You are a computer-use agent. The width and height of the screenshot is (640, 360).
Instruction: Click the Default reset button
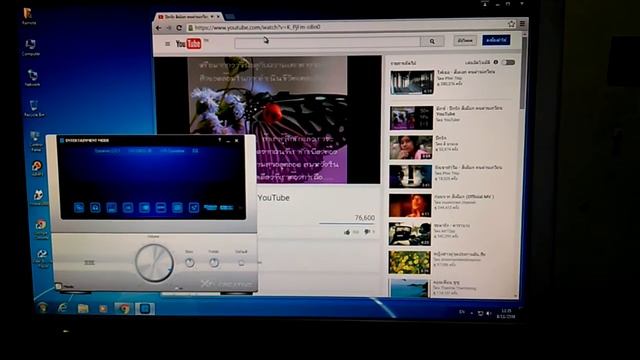[x=241, y=263]
